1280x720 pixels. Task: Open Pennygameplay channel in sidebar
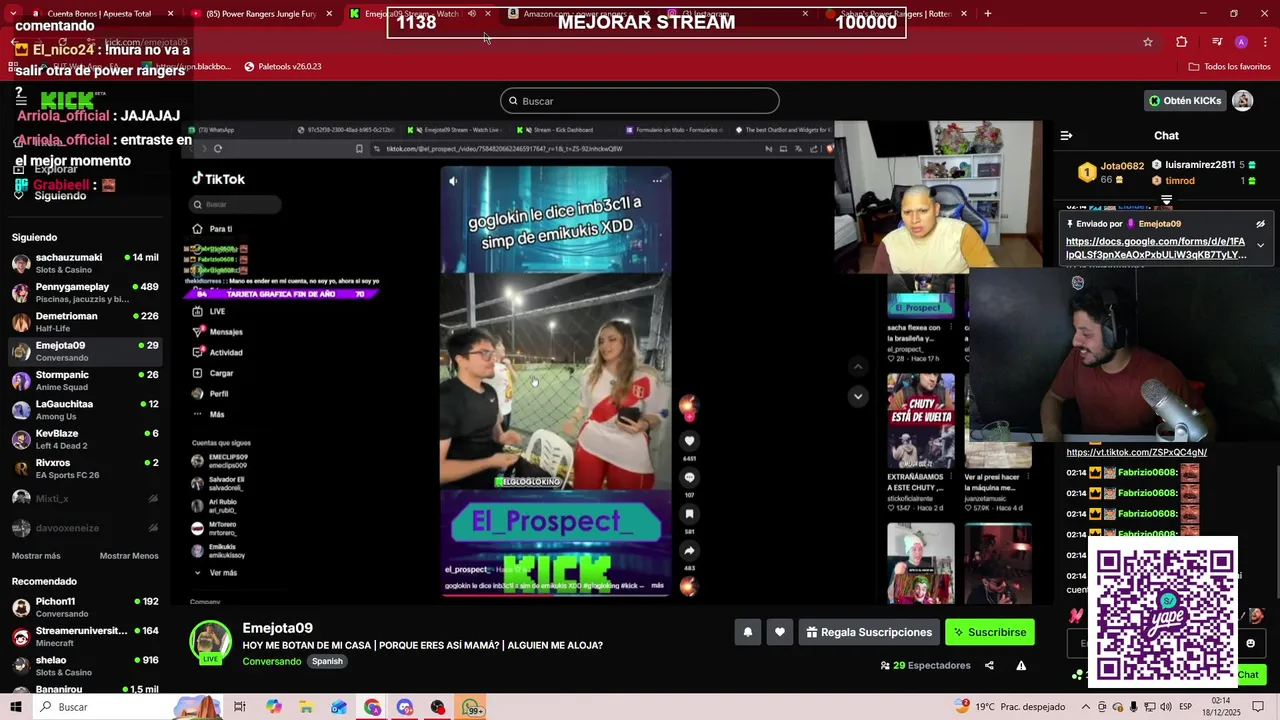point(85,292)
